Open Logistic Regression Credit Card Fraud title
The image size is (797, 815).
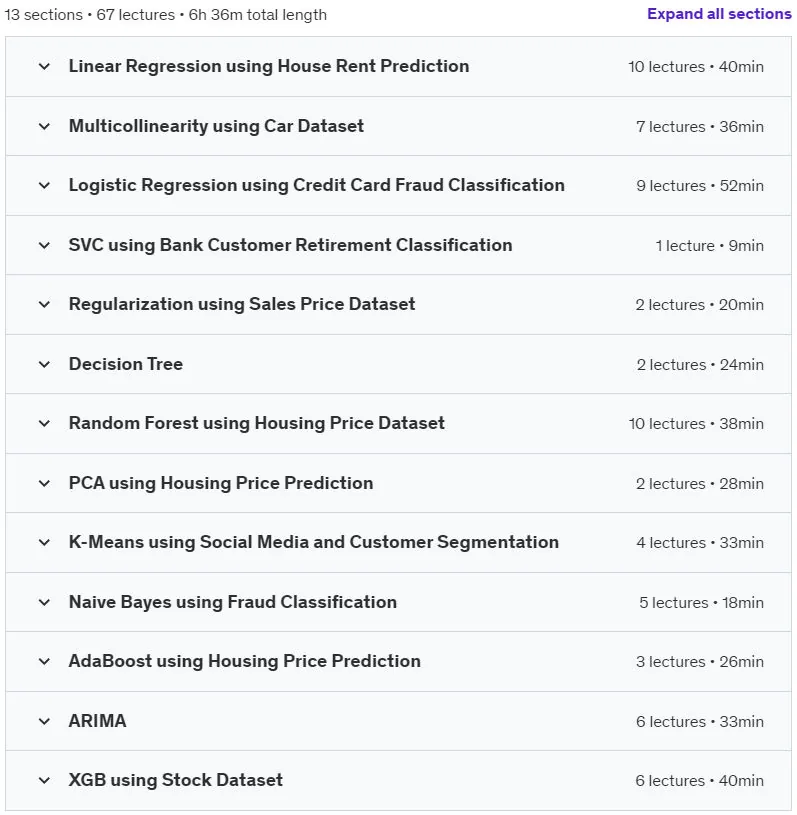click(317, 185)
